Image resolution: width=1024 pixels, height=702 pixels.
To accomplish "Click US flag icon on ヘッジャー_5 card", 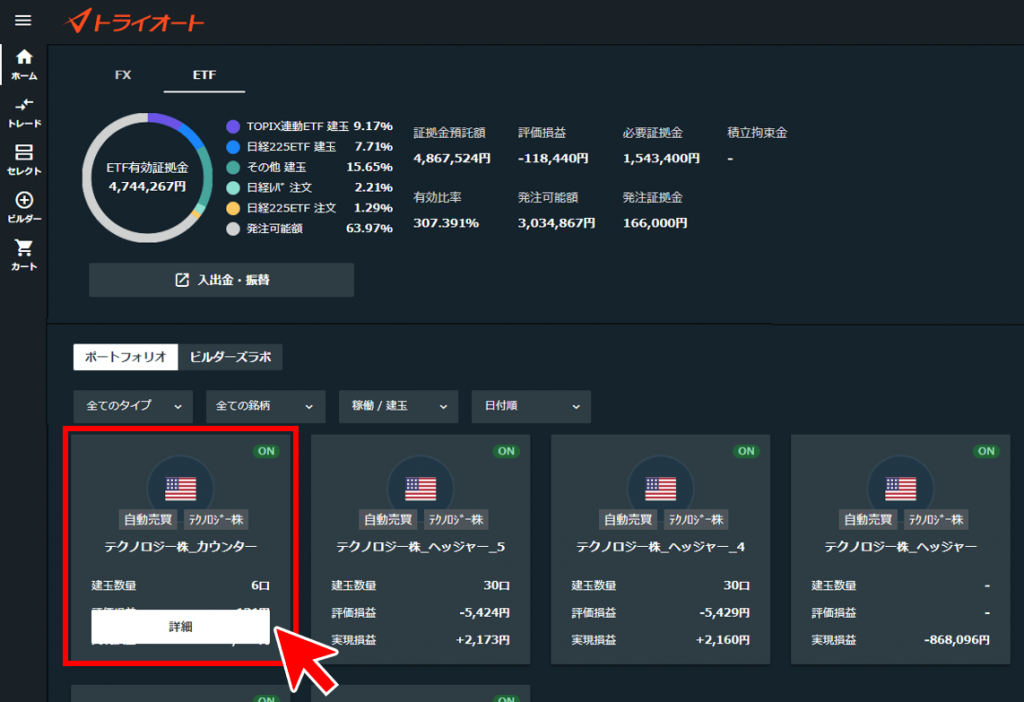I will tap(421, 488).
